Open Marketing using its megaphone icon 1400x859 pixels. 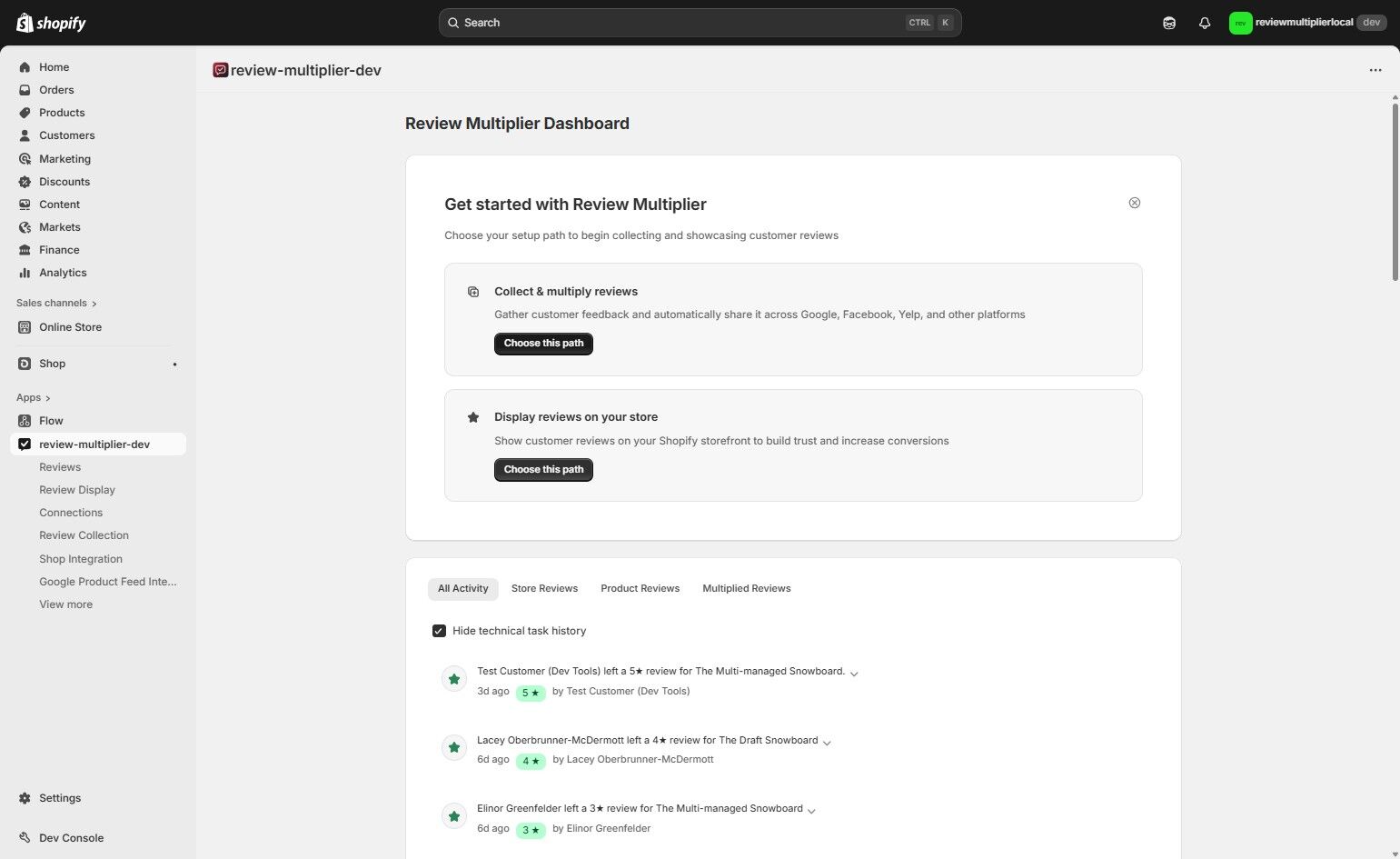25,158
